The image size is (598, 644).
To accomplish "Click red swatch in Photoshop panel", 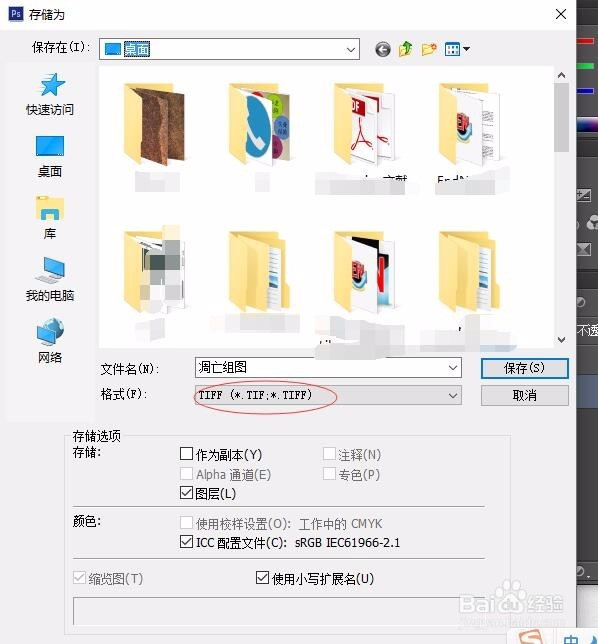I will coord(585,41).
